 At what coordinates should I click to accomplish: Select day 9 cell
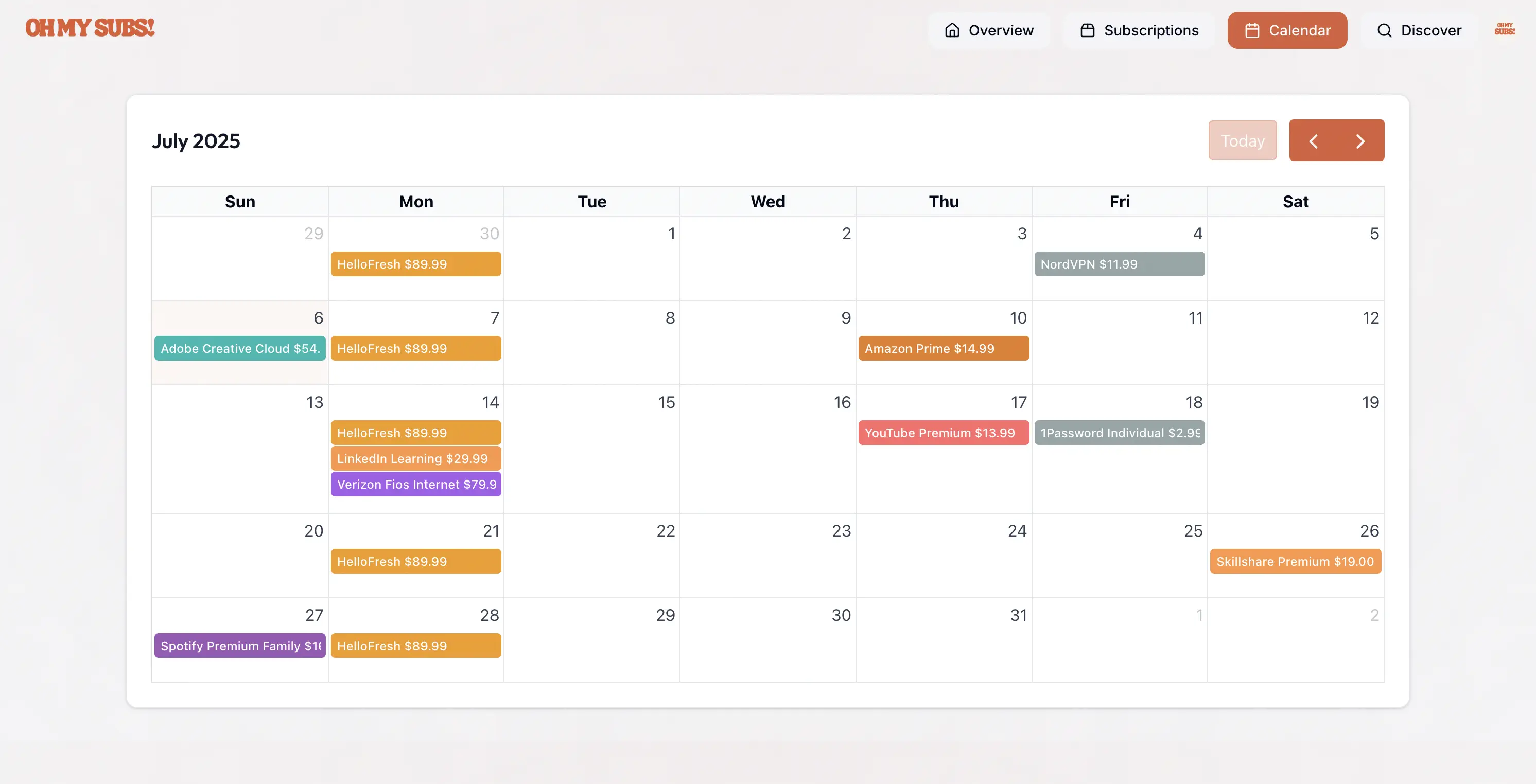click(767, 343)
